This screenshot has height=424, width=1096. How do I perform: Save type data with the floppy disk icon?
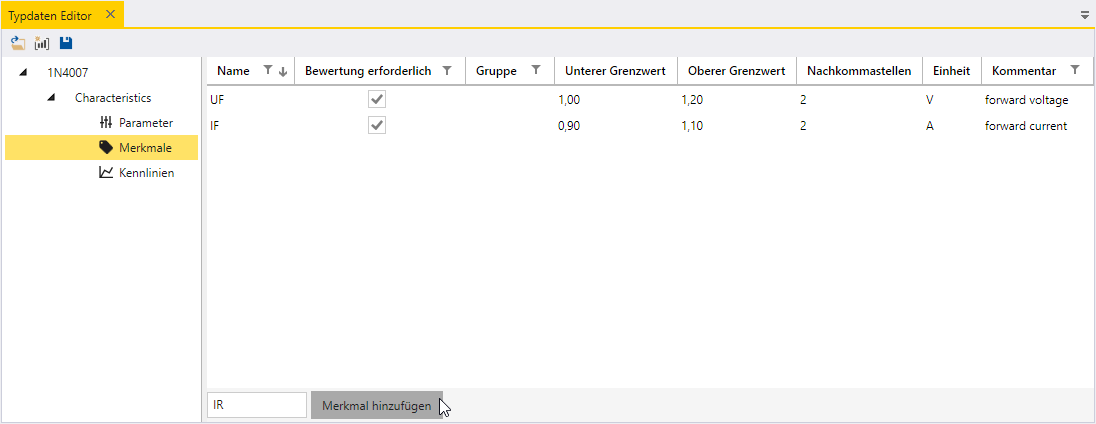click(66, 43)
